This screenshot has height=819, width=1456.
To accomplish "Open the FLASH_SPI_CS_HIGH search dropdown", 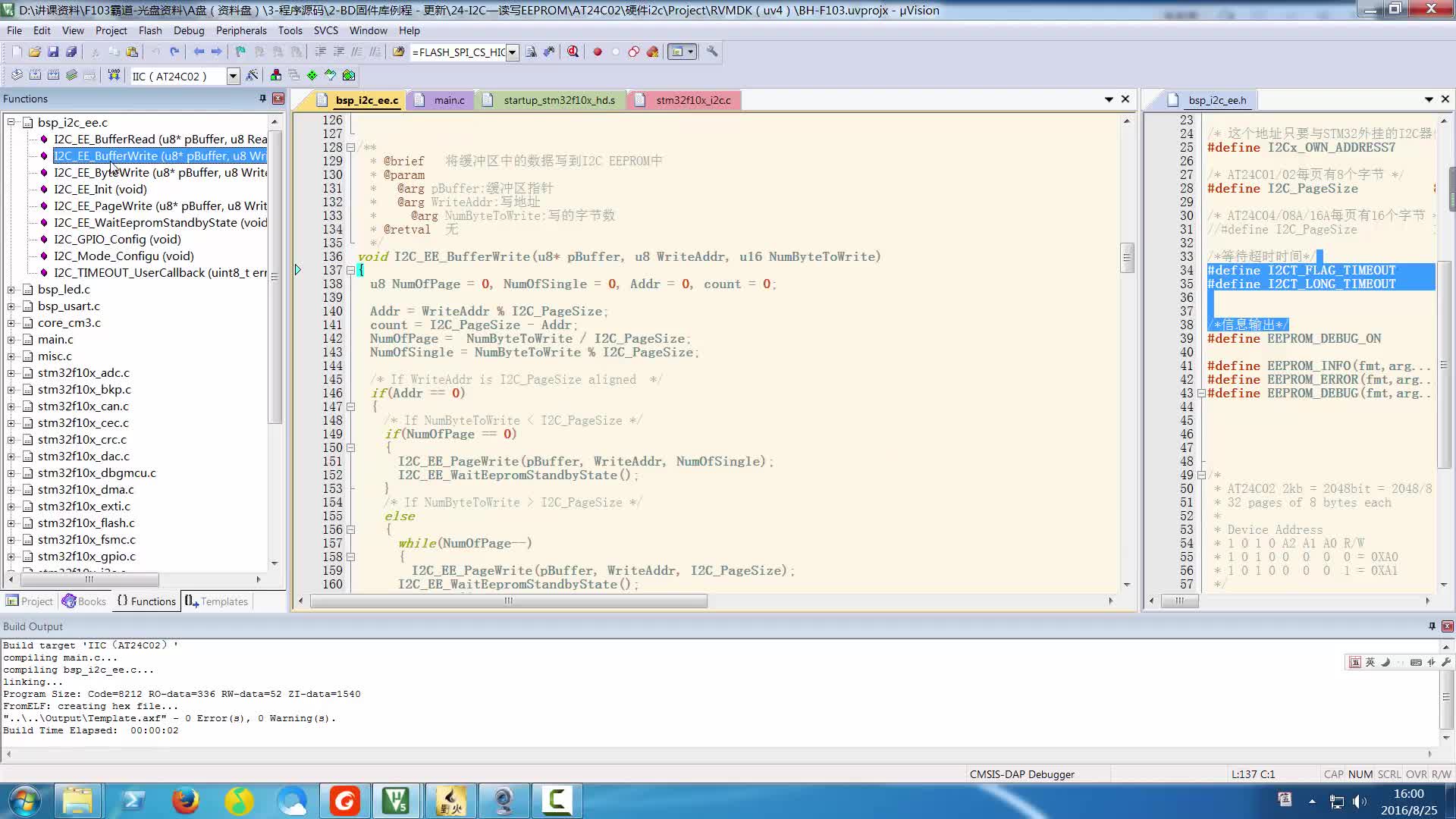I will coord(513,52).
